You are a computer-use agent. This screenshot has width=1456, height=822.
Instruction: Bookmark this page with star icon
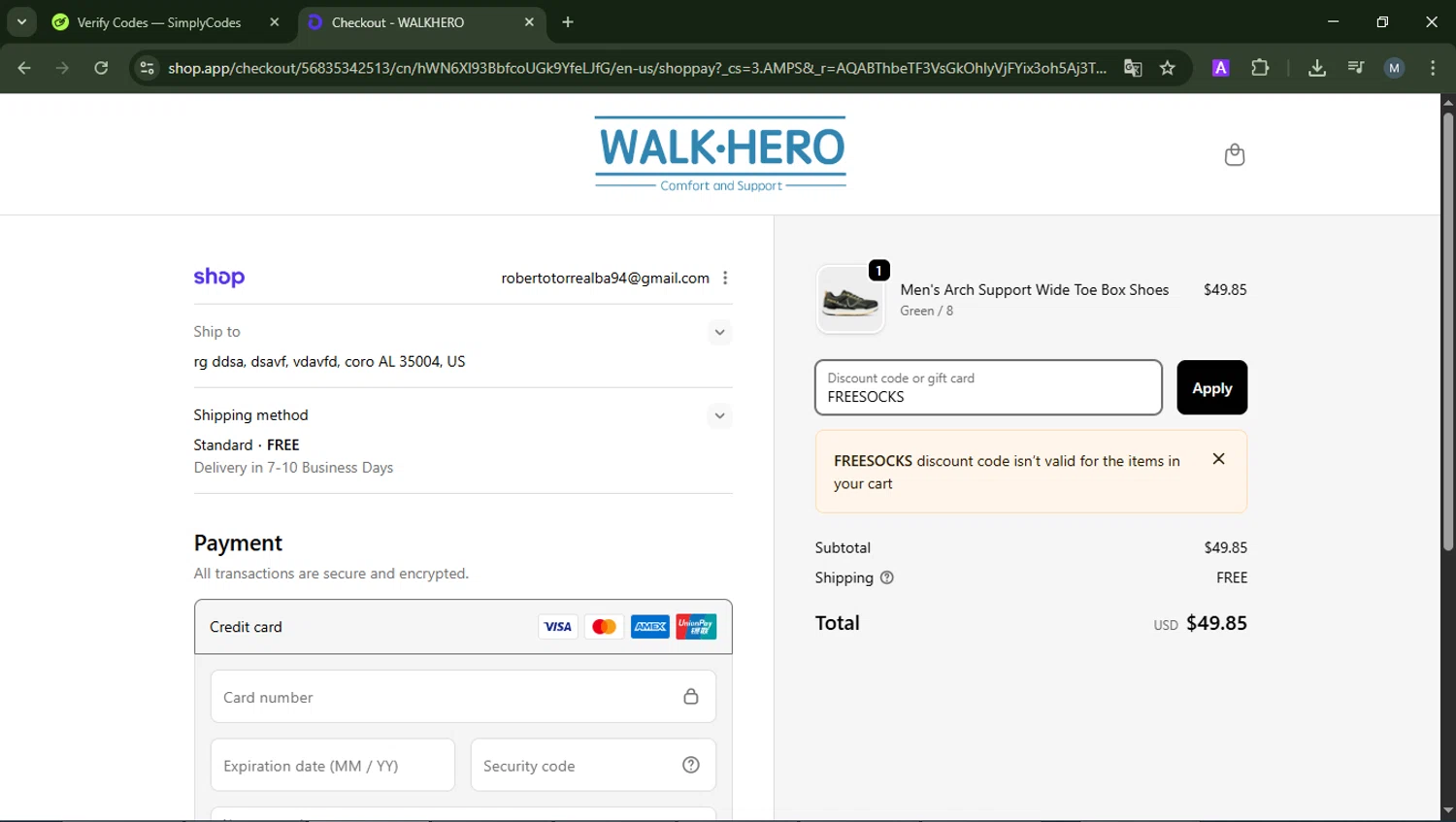pyautogui.click(x=1168, y=68)
